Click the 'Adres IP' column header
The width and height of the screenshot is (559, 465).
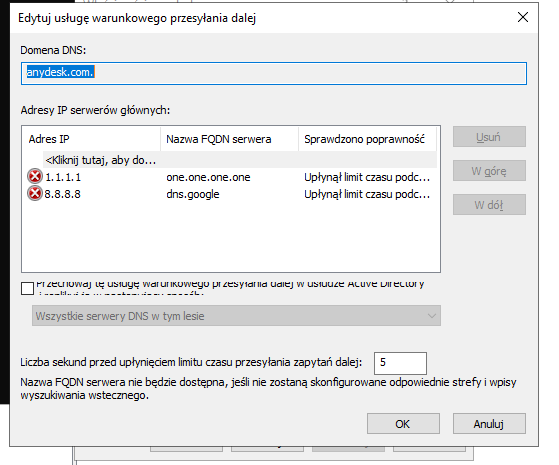[x=91, y=139]
